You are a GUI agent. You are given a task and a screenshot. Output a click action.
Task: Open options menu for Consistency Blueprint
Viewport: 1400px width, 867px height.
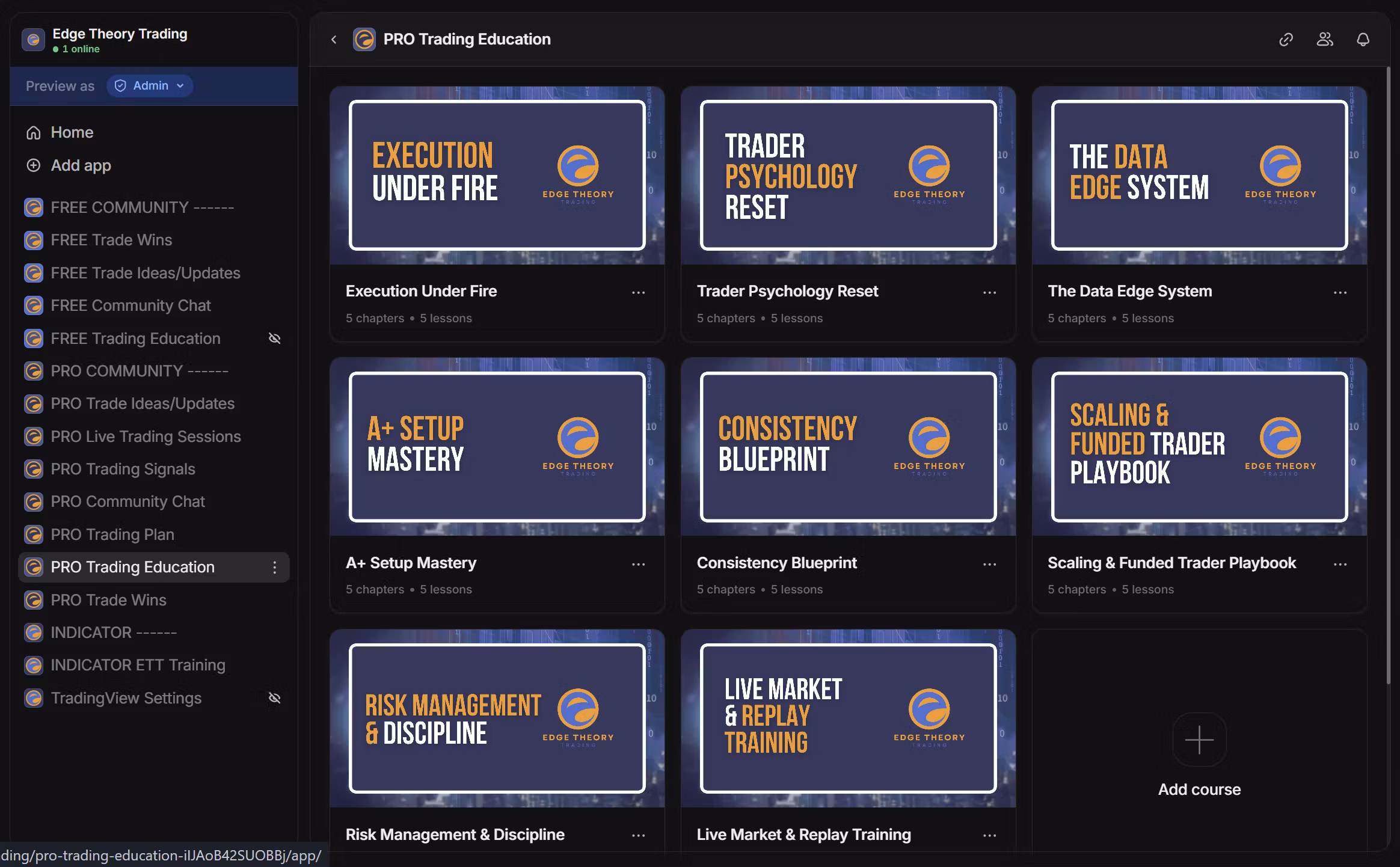click(x=989, y=564)
